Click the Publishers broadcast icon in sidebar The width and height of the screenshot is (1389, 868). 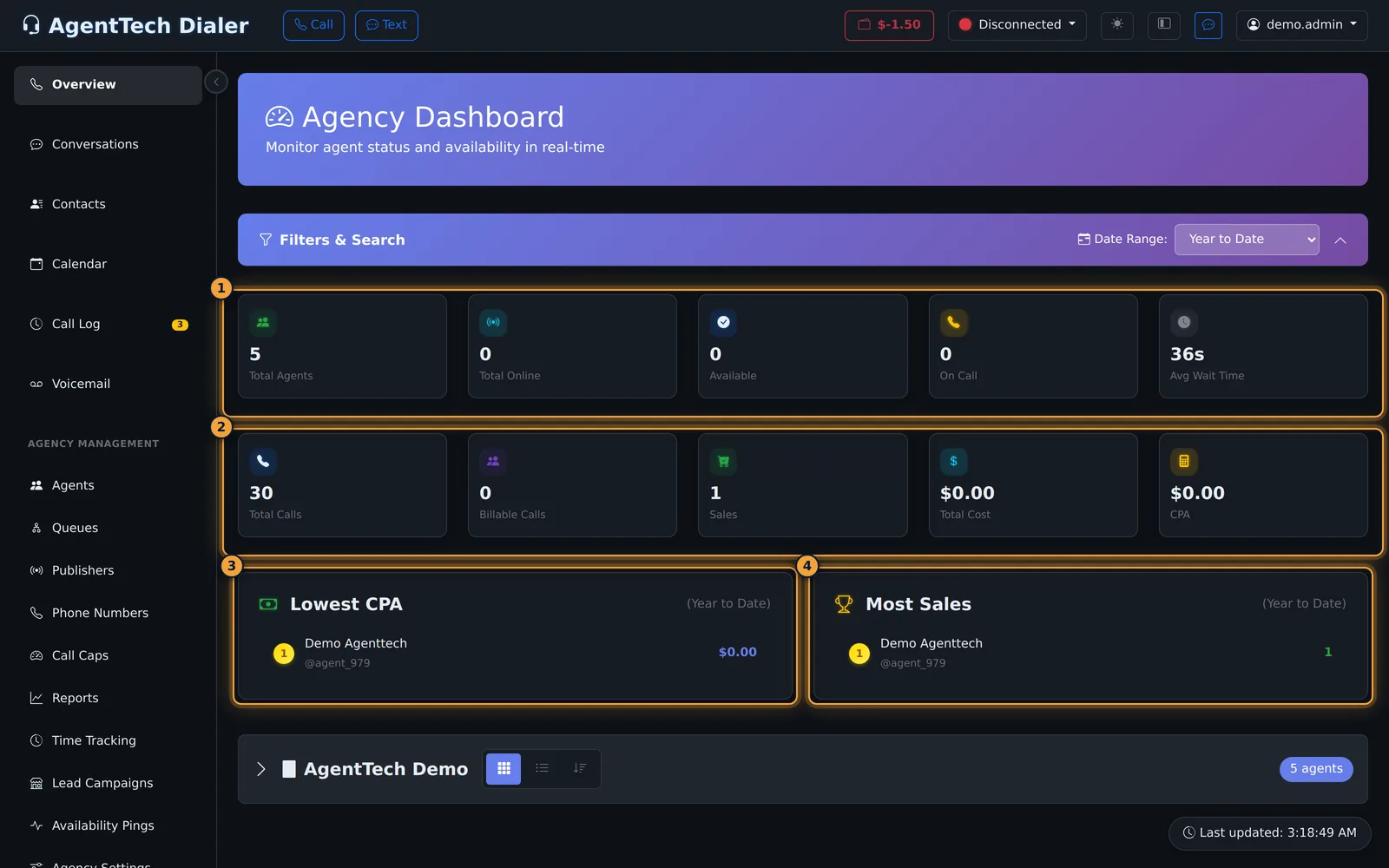[36, 570]
